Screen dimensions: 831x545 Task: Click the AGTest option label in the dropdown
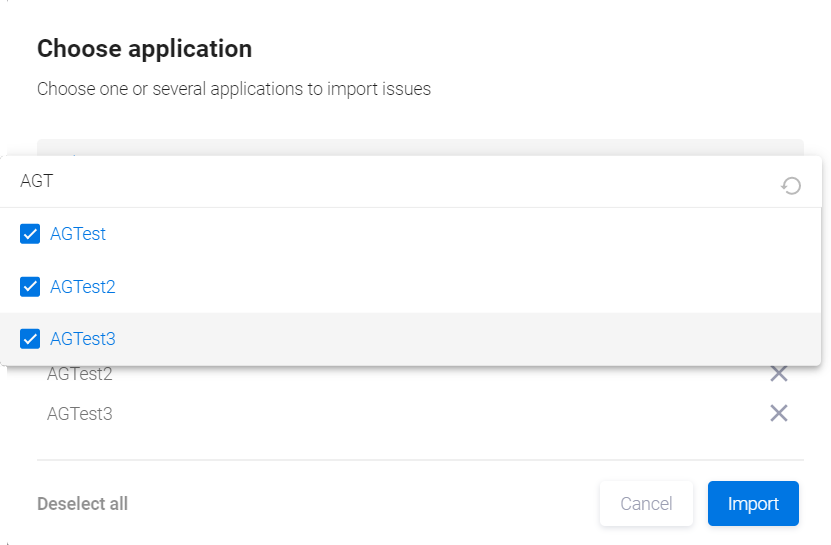pyautogui.click(x=78, y=234)
